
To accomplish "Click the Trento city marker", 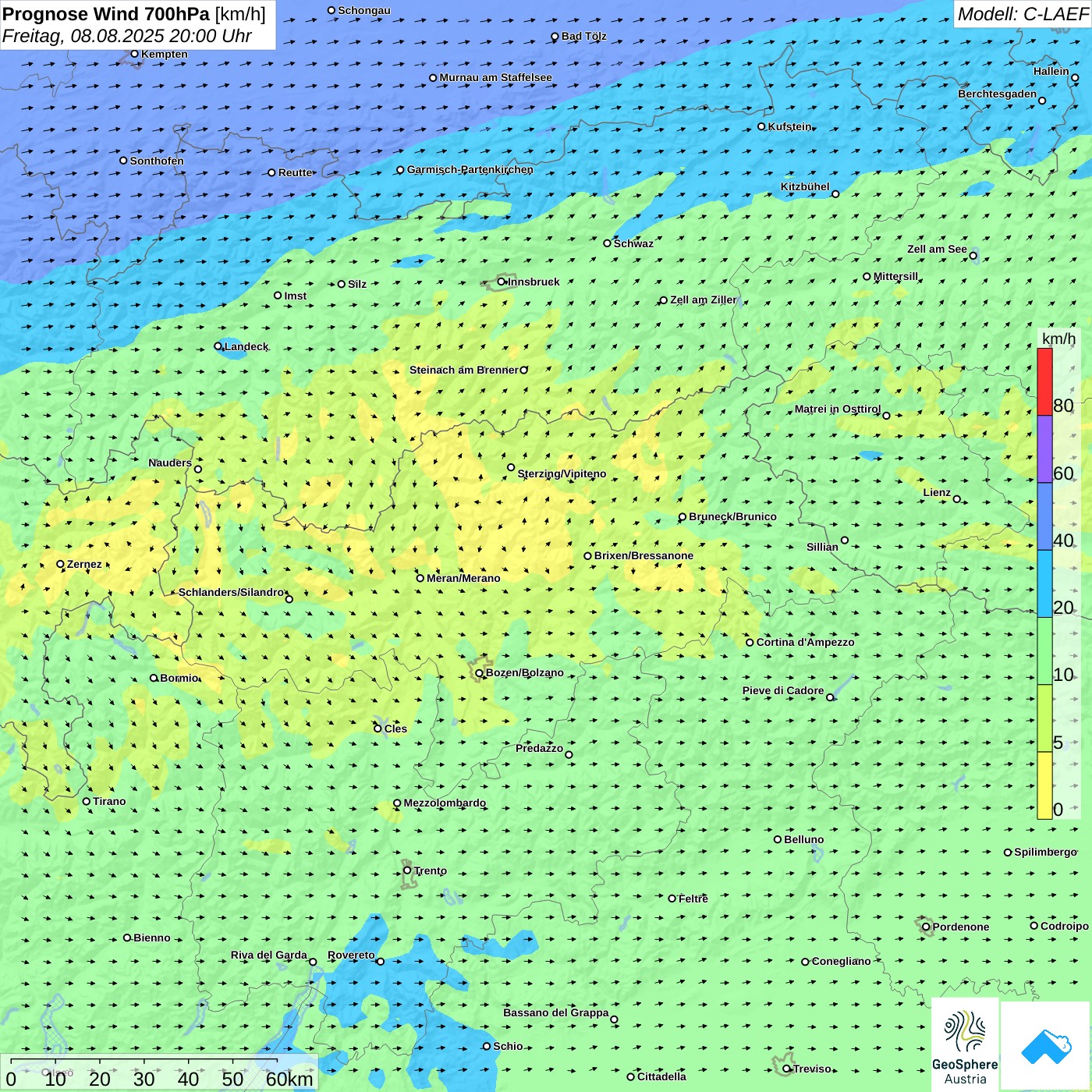I will [407, 870].
